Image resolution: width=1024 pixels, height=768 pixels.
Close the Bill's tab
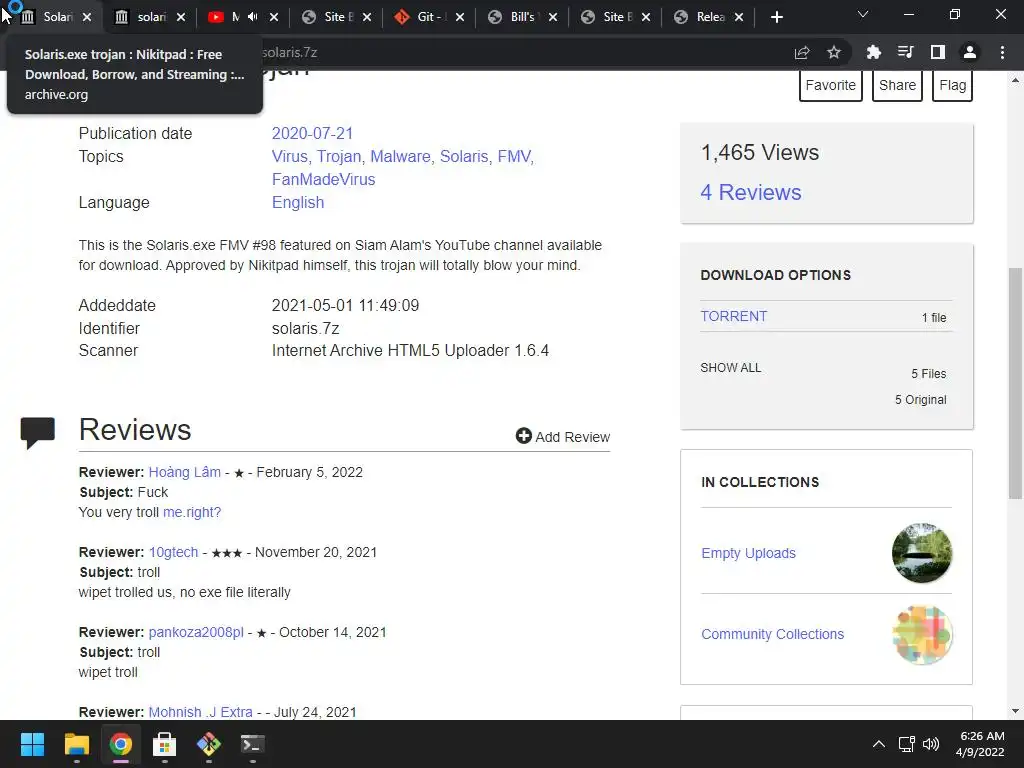point(553,17)
